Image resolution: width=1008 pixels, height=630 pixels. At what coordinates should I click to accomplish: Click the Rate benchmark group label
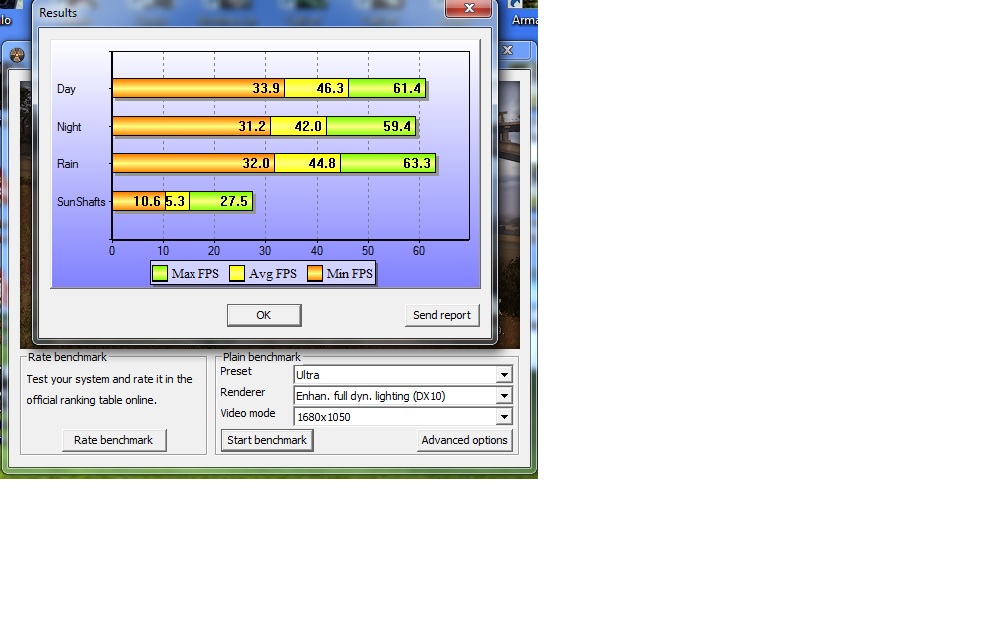(68, 357)
